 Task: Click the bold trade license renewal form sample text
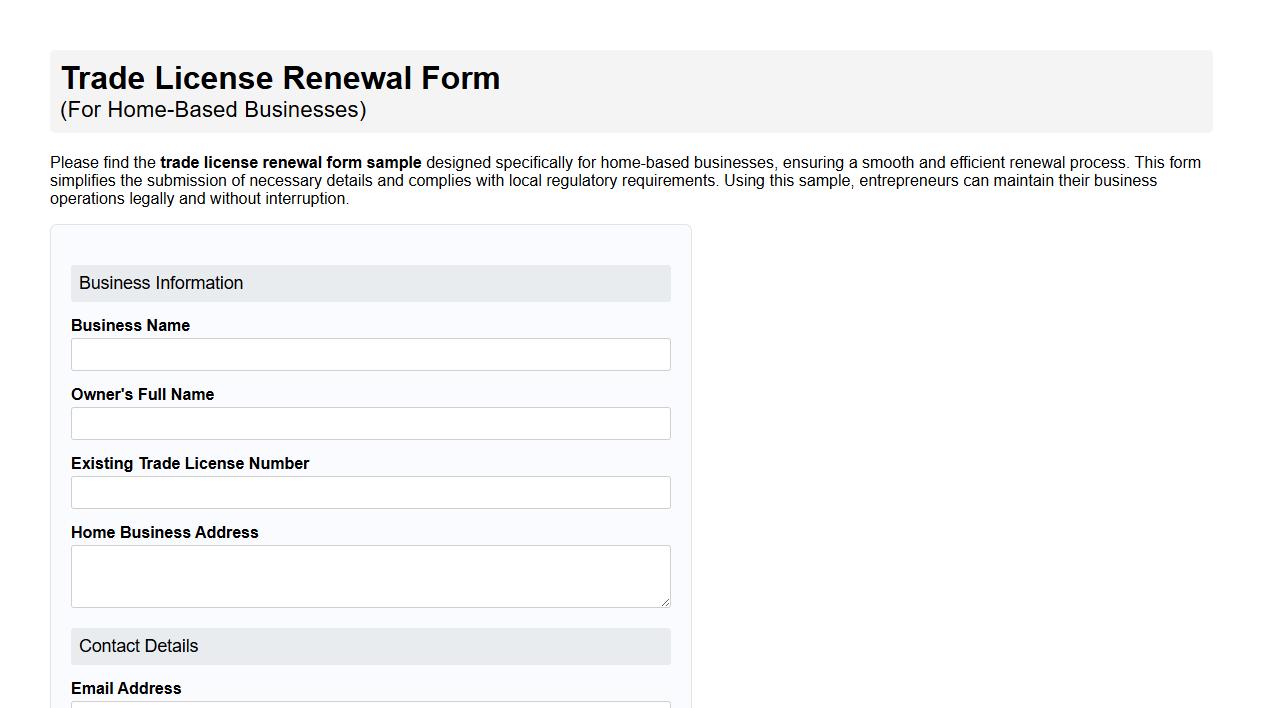click(x=290, y=162)
